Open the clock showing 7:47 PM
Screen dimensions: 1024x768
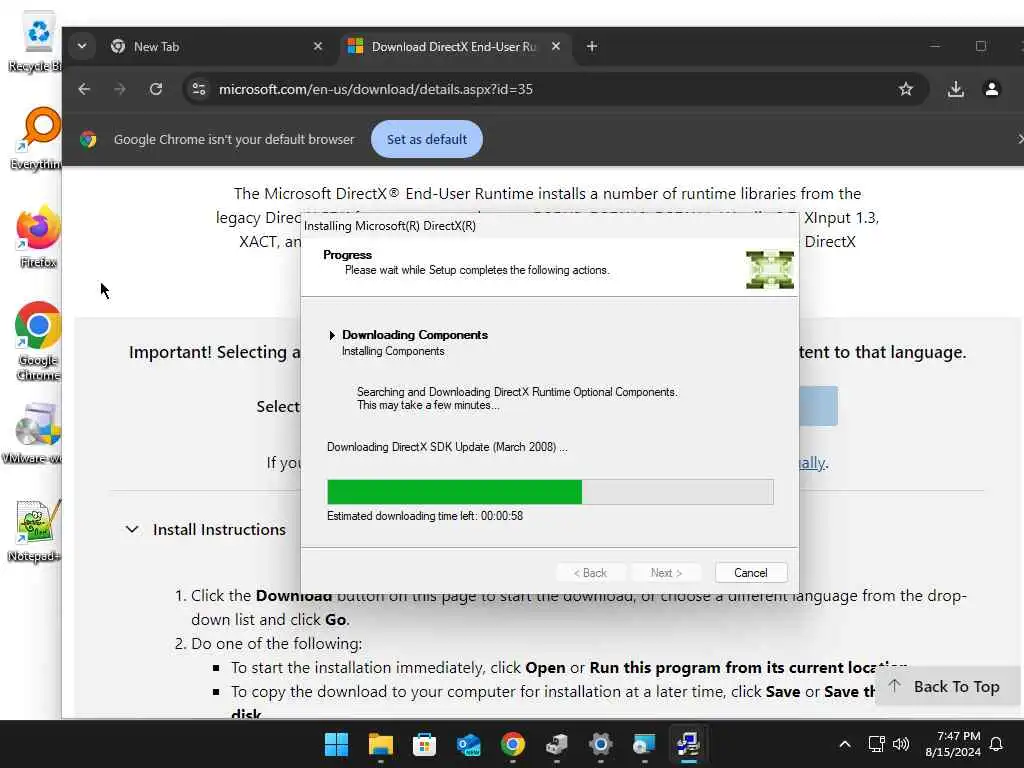953,744
